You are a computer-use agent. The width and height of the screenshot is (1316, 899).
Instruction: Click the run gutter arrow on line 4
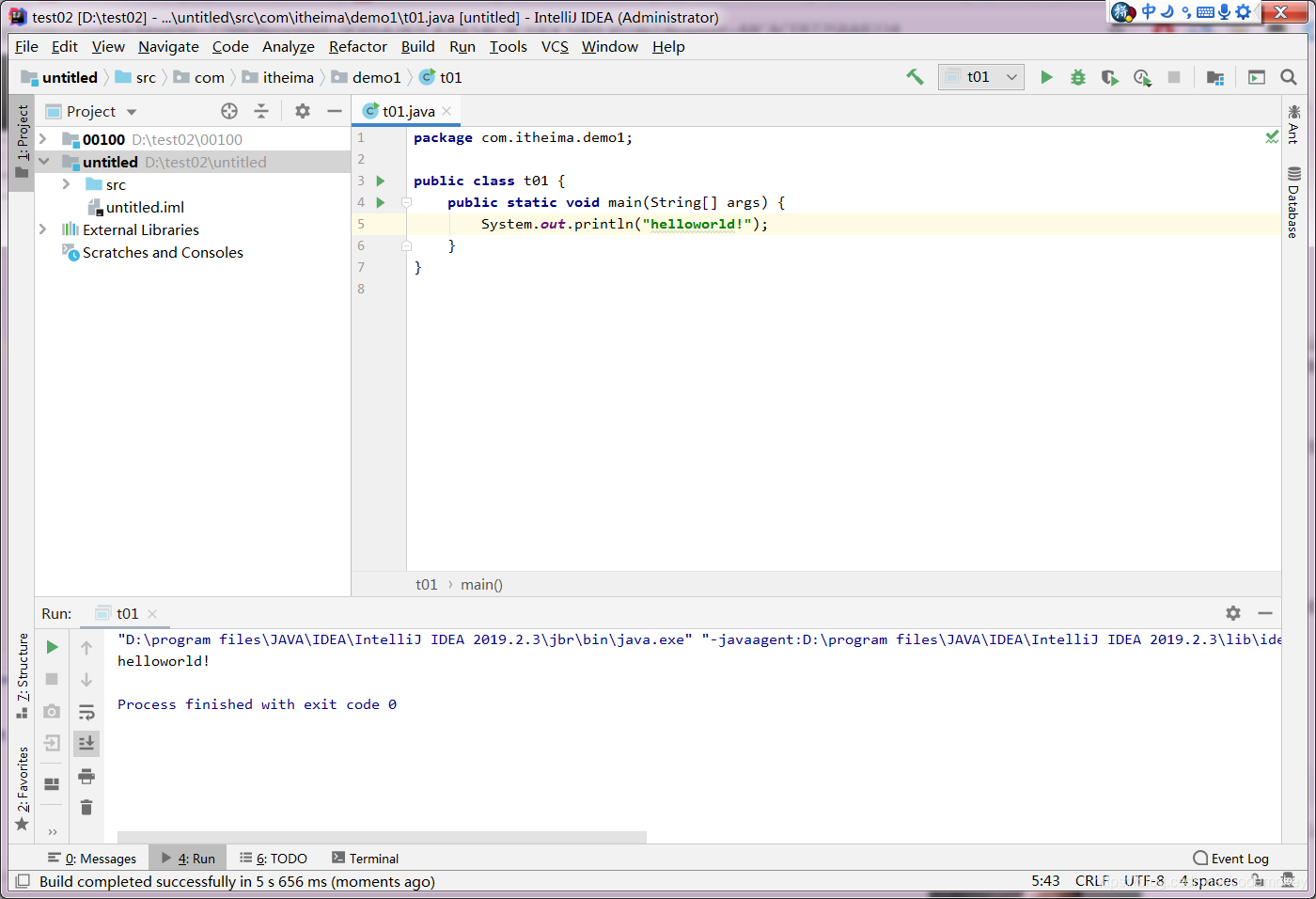click(381, 202)
